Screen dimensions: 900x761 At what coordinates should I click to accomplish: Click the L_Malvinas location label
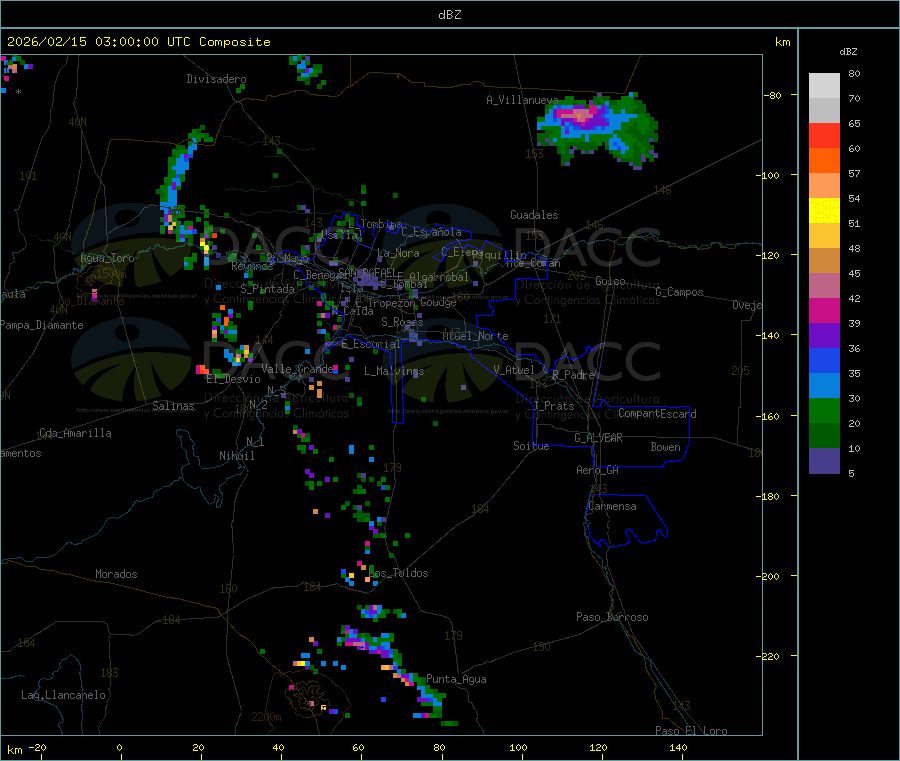(394, 371)
